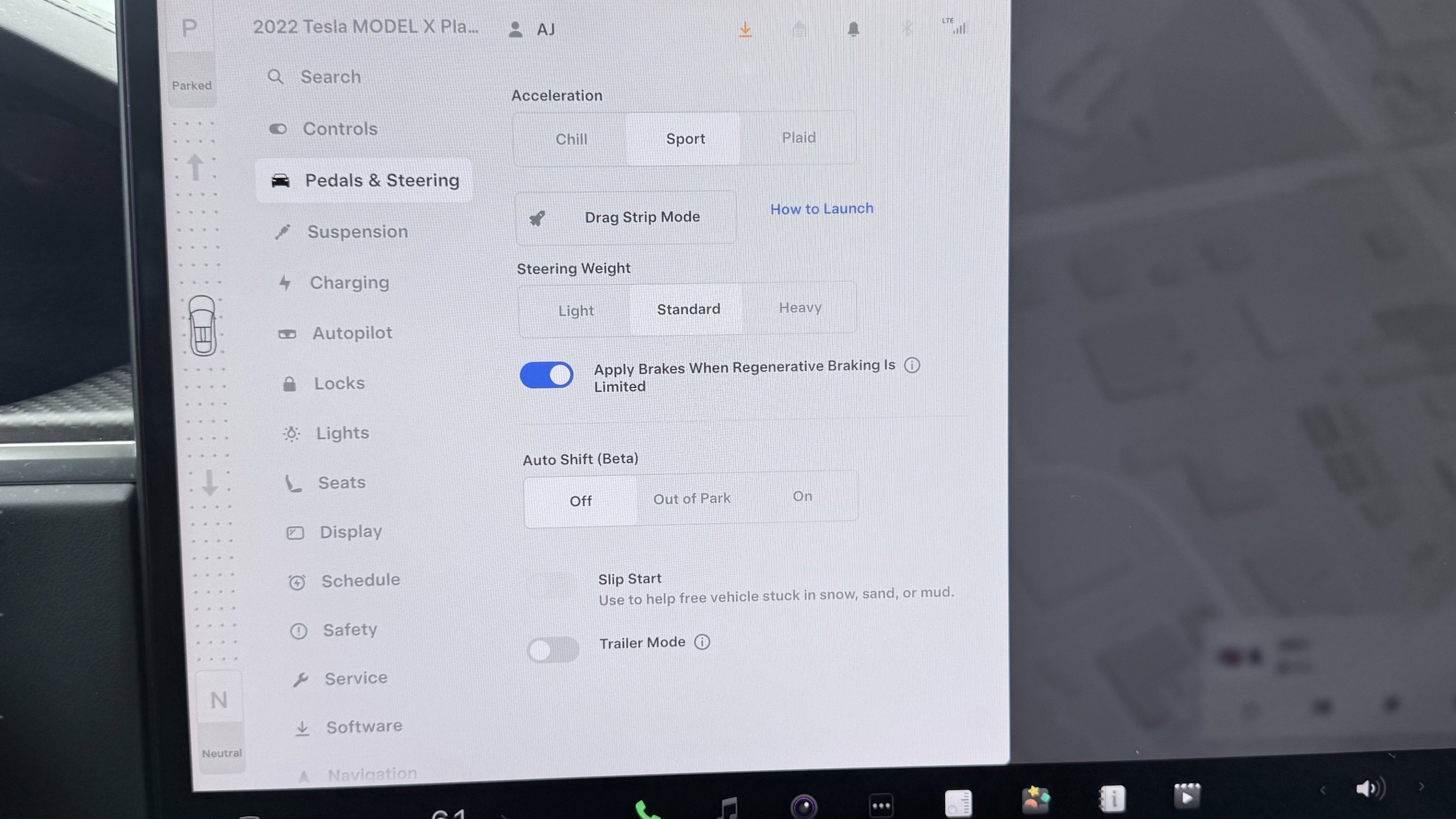Launch the Theater app icon
Image resolution: width=1456 pixels, height=819 pixels.
(1187, 796)
